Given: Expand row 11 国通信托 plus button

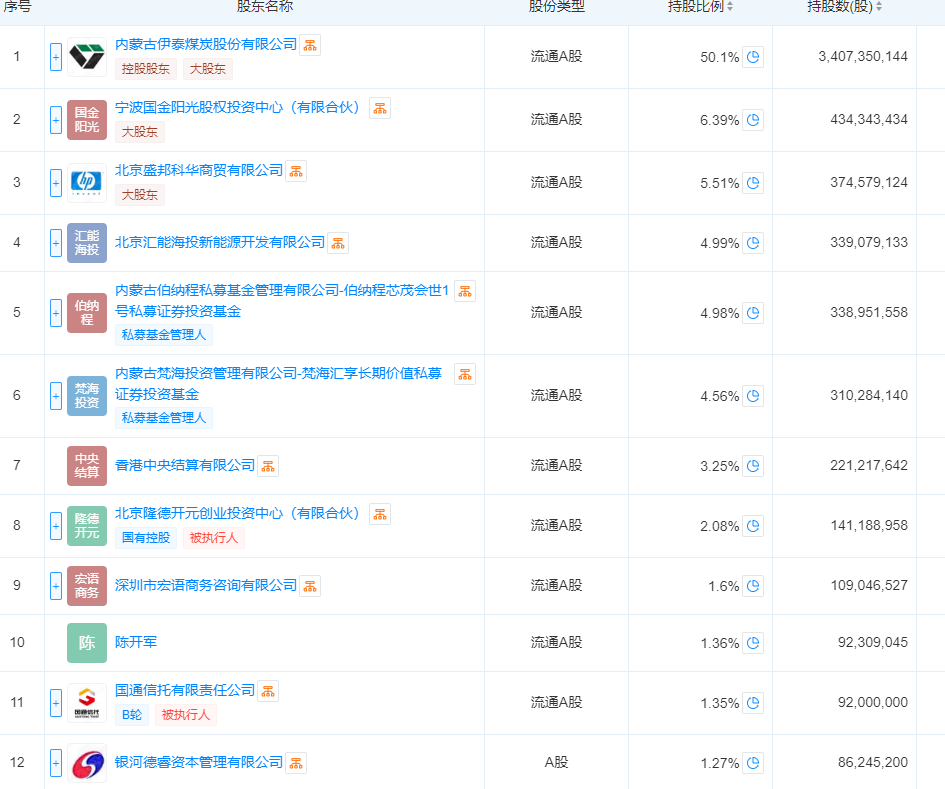Looking at the screenshot, I should pos(55,703).
